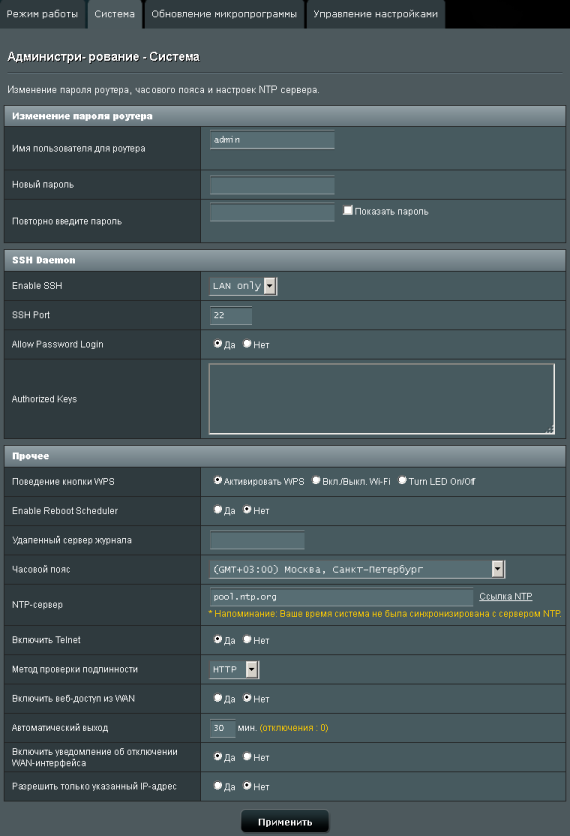Select Да for Enable Reboot Scheduler
570x836 pixels.
coord(218,510)
